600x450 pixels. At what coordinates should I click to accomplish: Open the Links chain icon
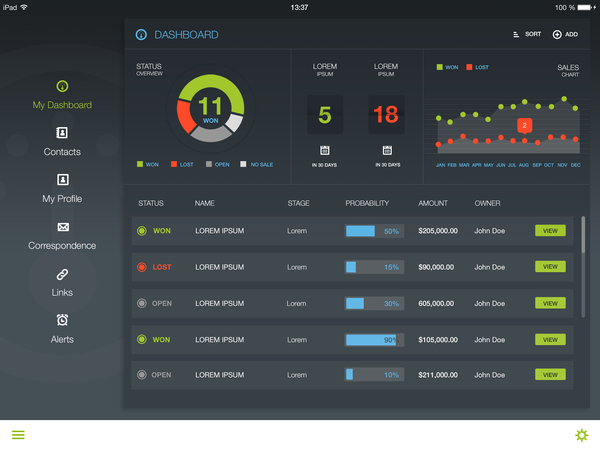62,274
